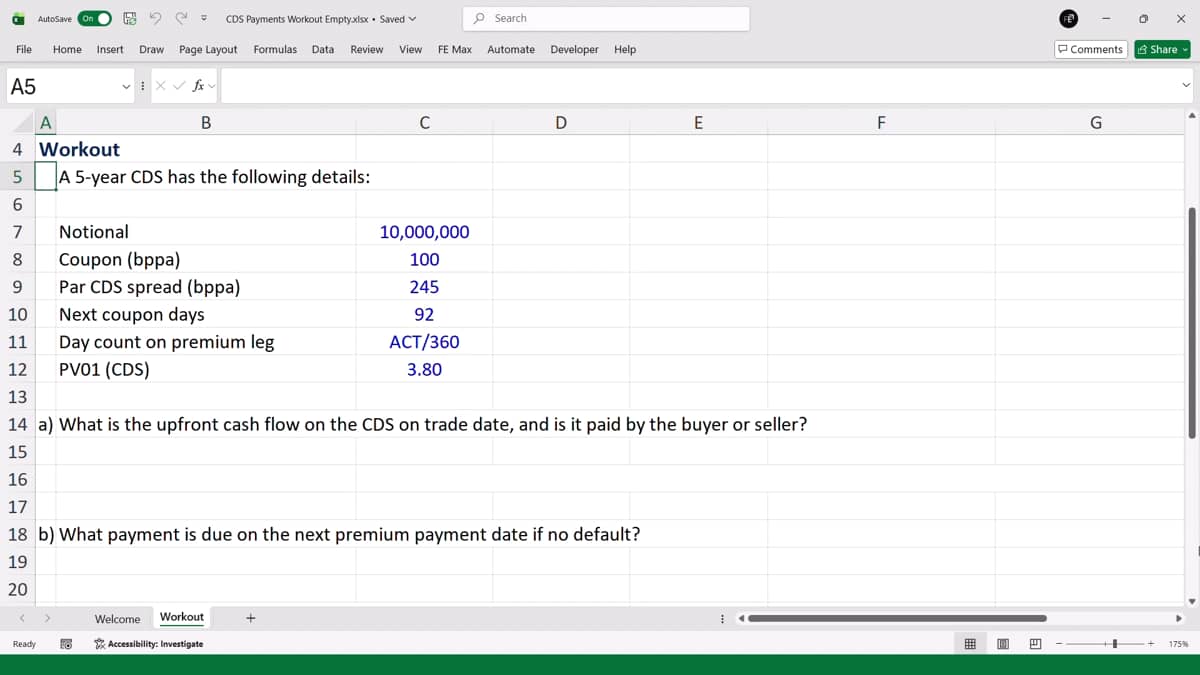Screen dimensions: 1200x675
Task: Click the Redo arrow icon
Action: point(181,18)
